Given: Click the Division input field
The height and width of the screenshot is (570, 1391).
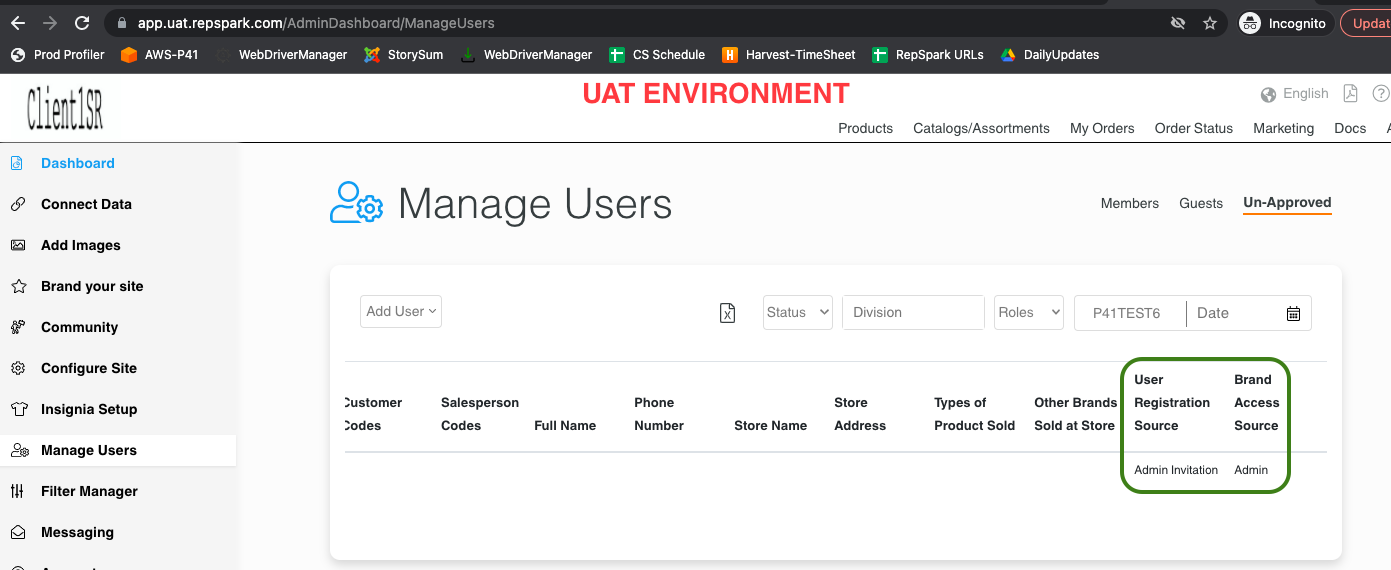Looking at the screenshot, I should (913, 312).
